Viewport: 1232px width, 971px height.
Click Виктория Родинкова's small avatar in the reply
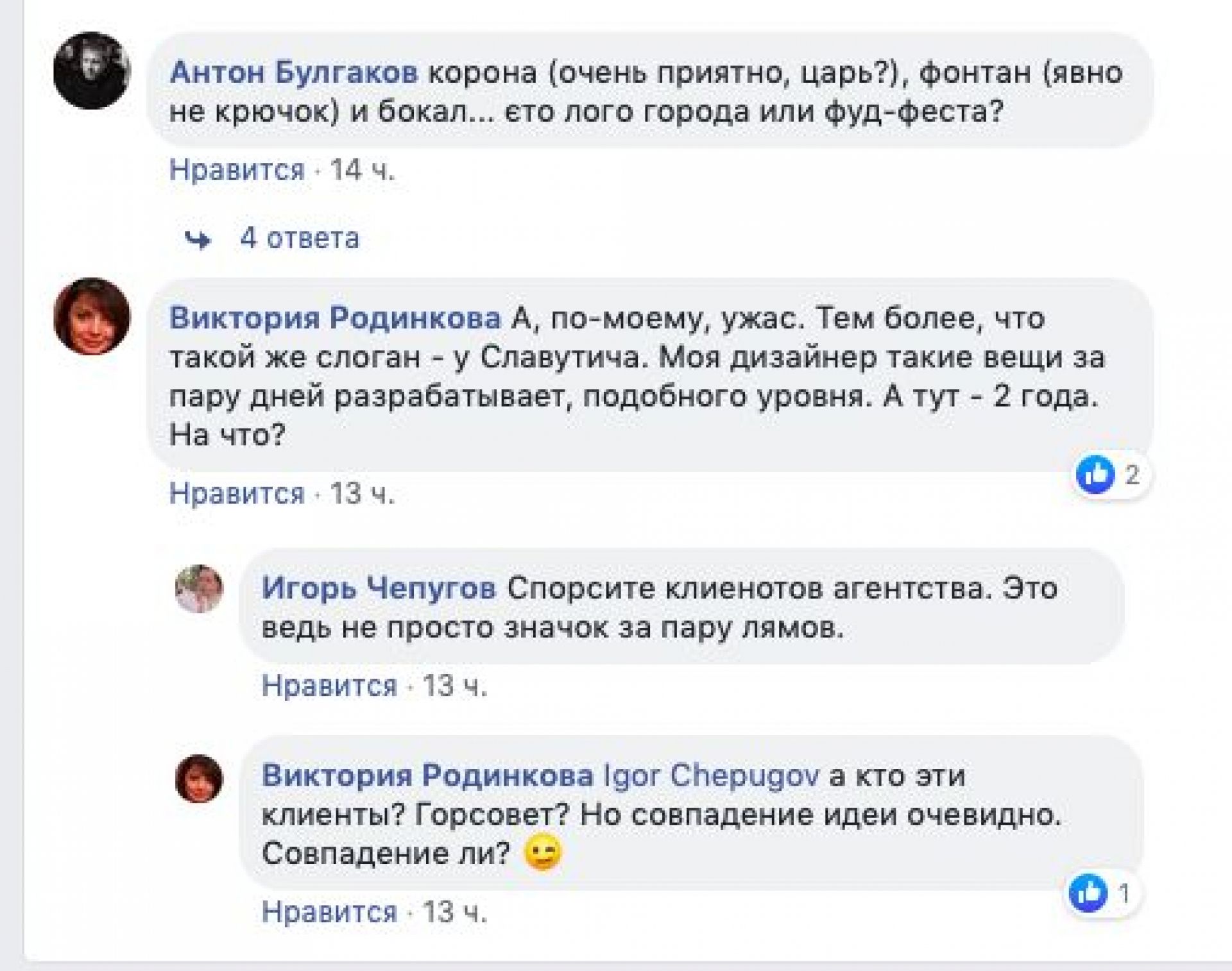[x=199, y=779]
